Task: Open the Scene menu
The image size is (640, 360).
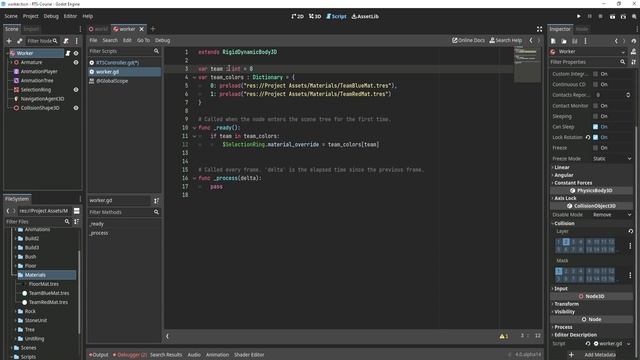Action: [11, 16]
